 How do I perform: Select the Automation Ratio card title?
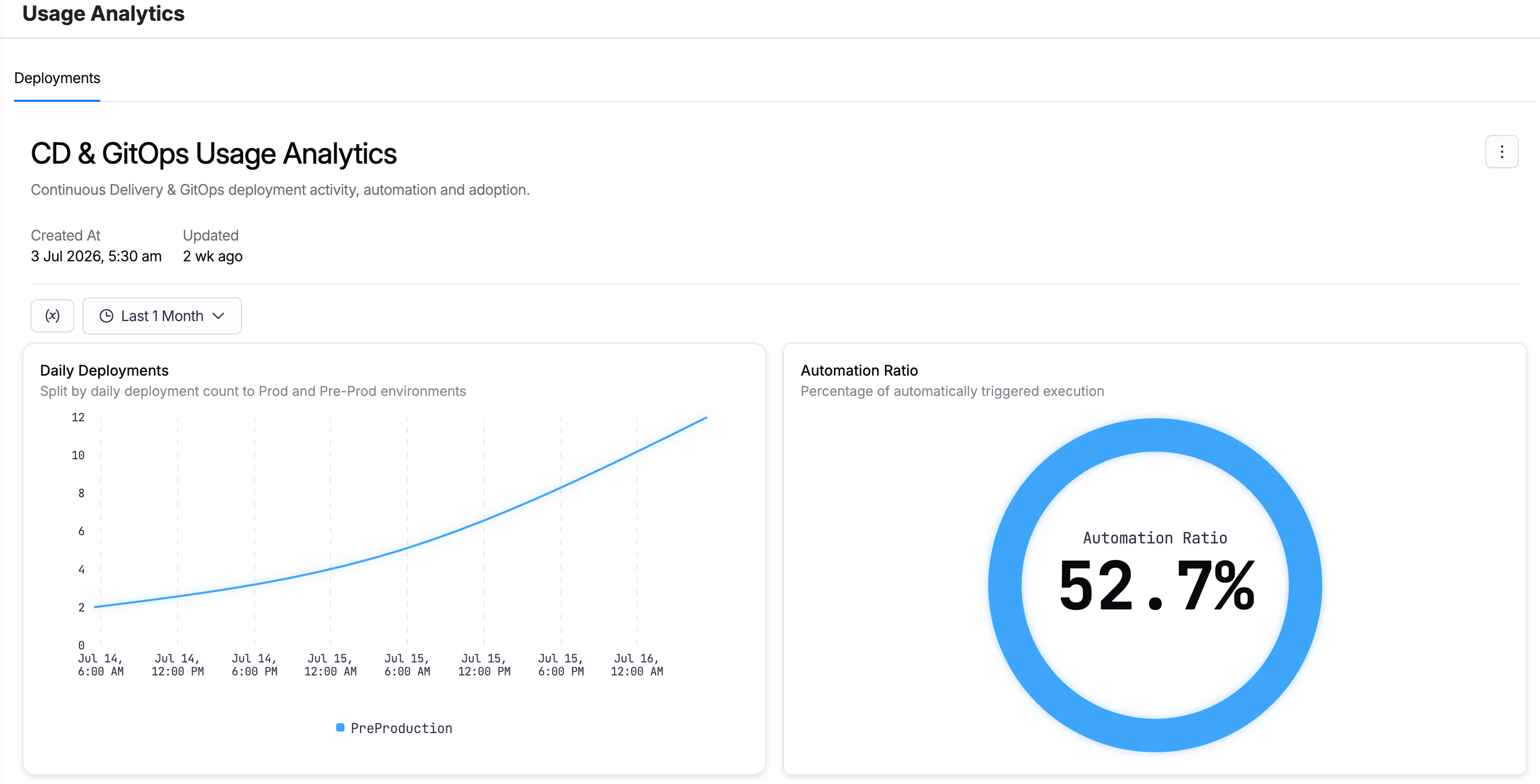click(859, 370)
